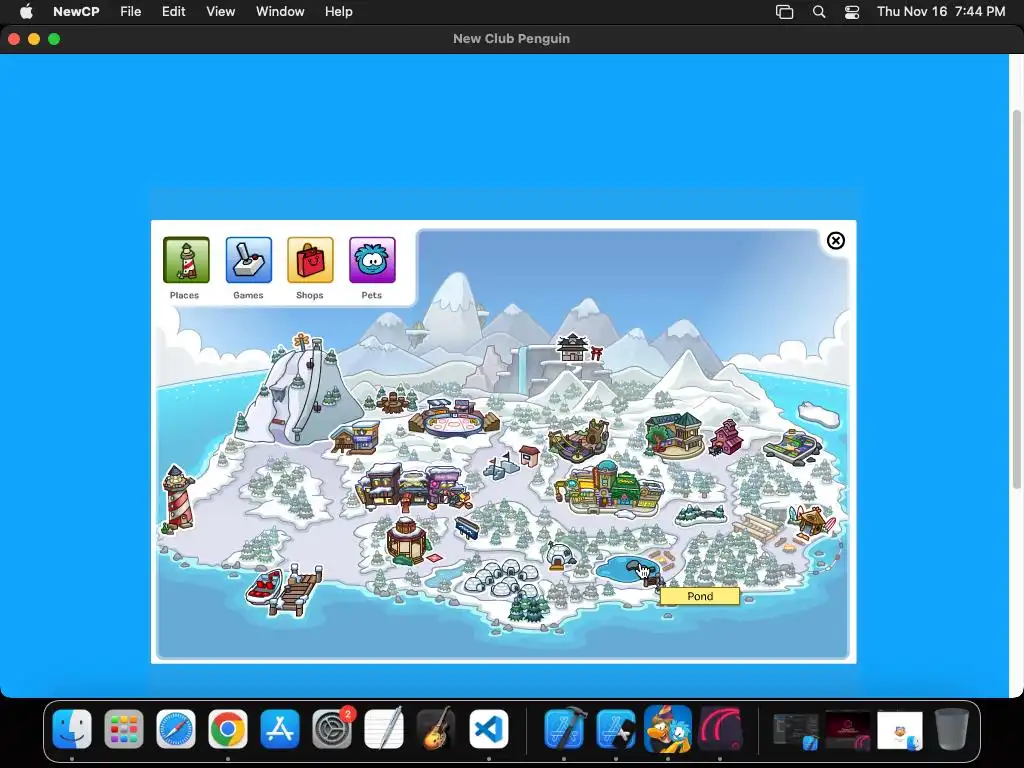
Task: Go to the Dock with the red boat
Action: click(x=284, y=591)
